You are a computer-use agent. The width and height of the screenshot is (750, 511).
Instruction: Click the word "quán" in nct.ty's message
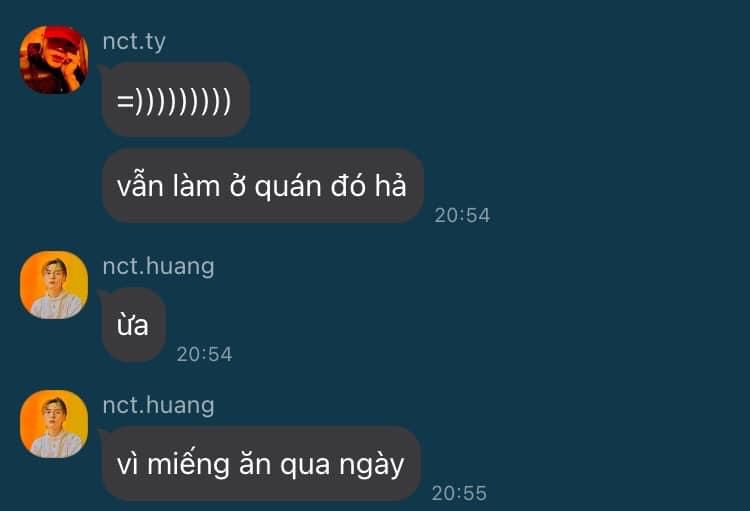click(x=287, y=186)
